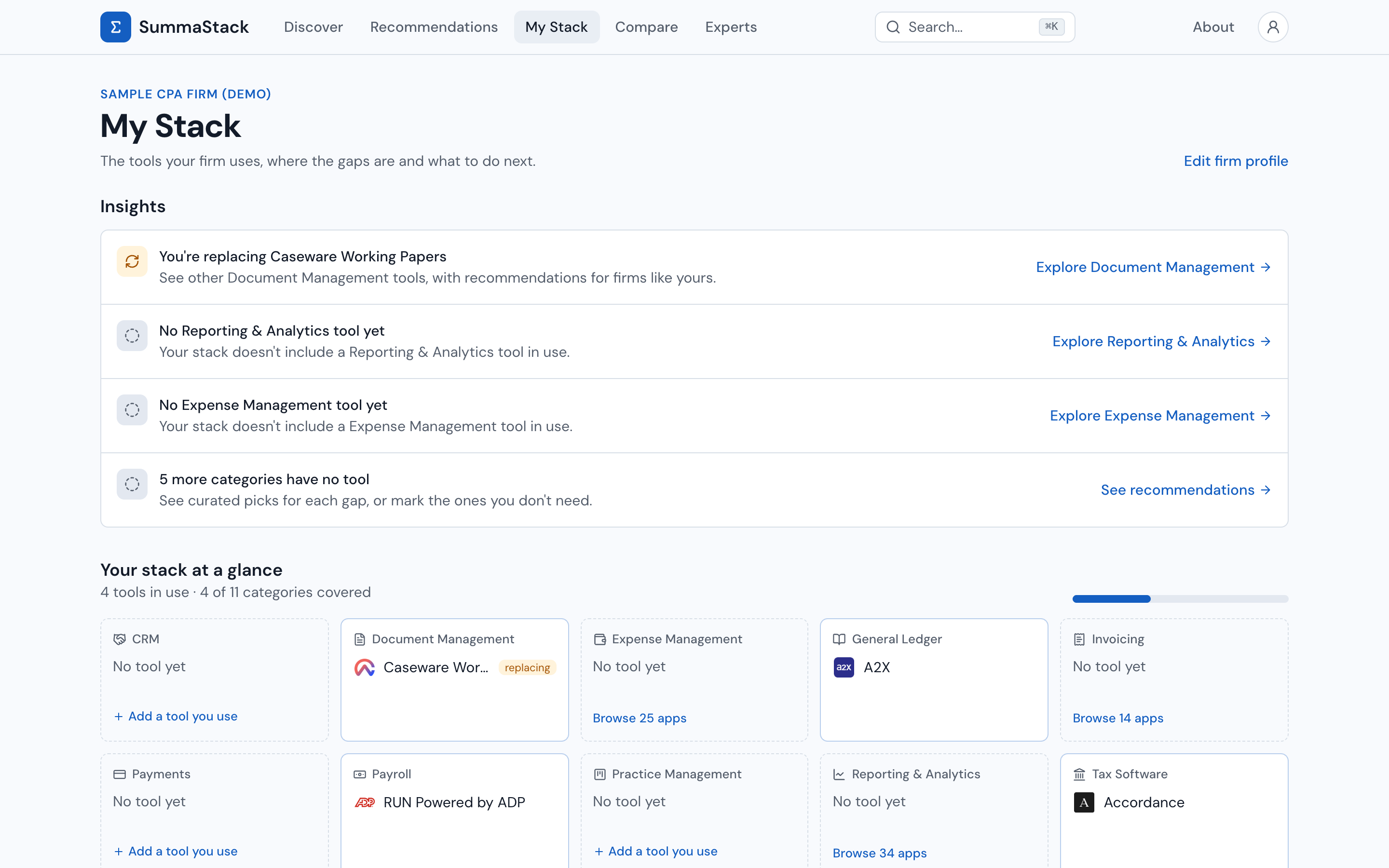Open the About link
This screenshot has height=868, width=1389.
coord(1213,27)
